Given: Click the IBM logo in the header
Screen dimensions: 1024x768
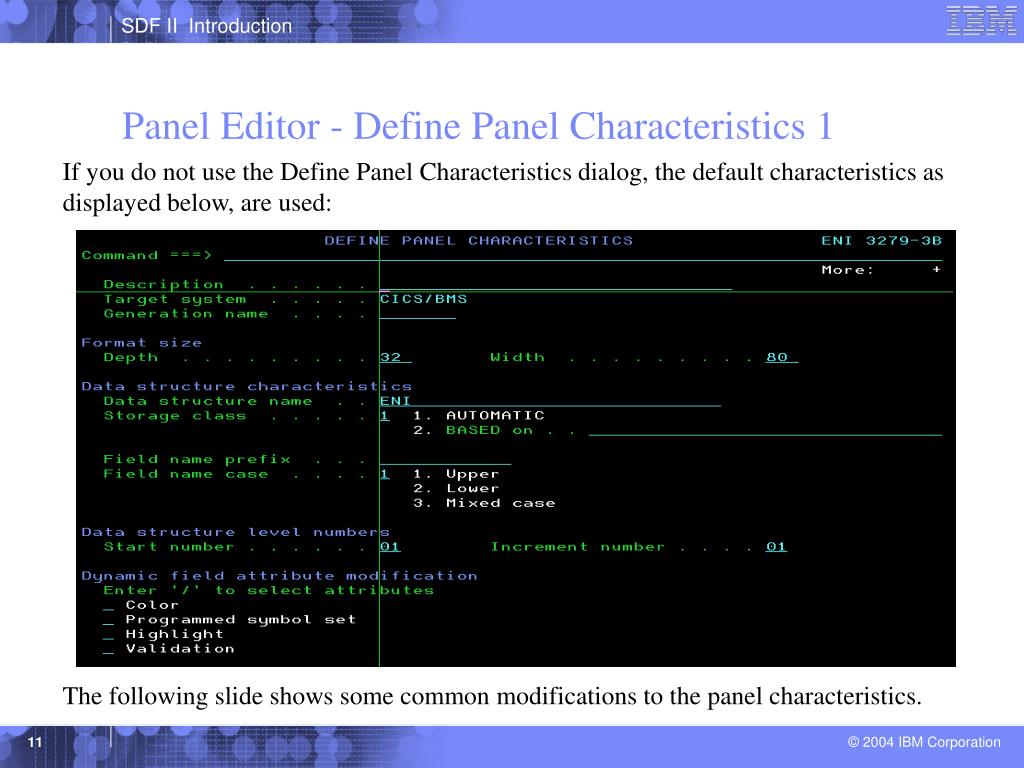Looking at the screenshot, I should tap(981, 20).
